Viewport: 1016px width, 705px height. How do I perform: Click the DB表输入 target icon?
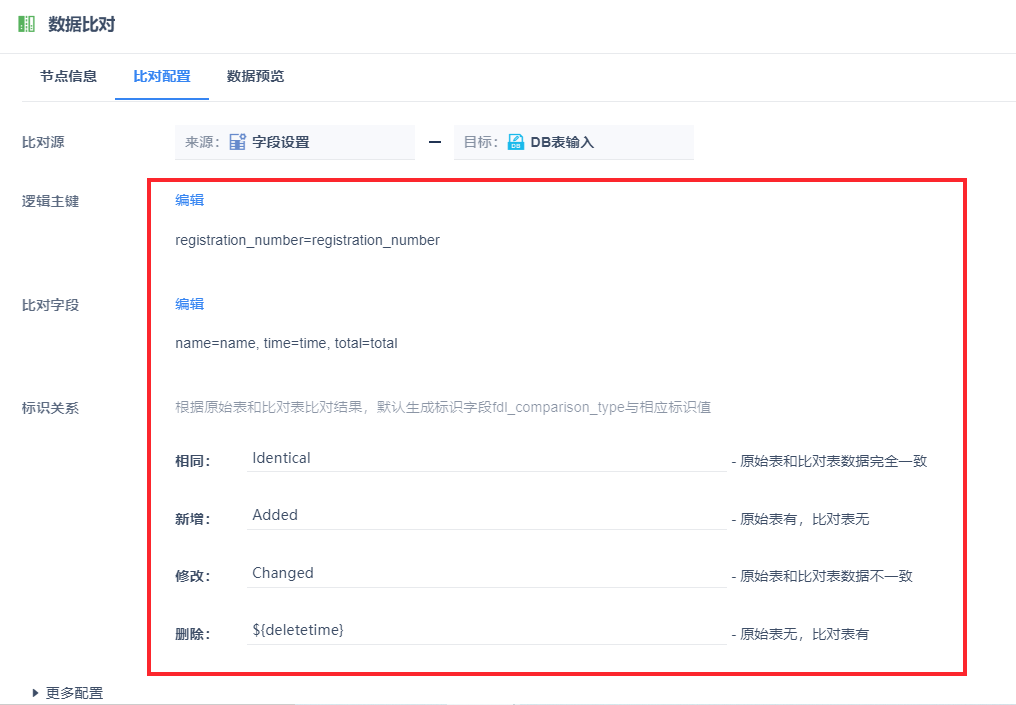point(516,142)
